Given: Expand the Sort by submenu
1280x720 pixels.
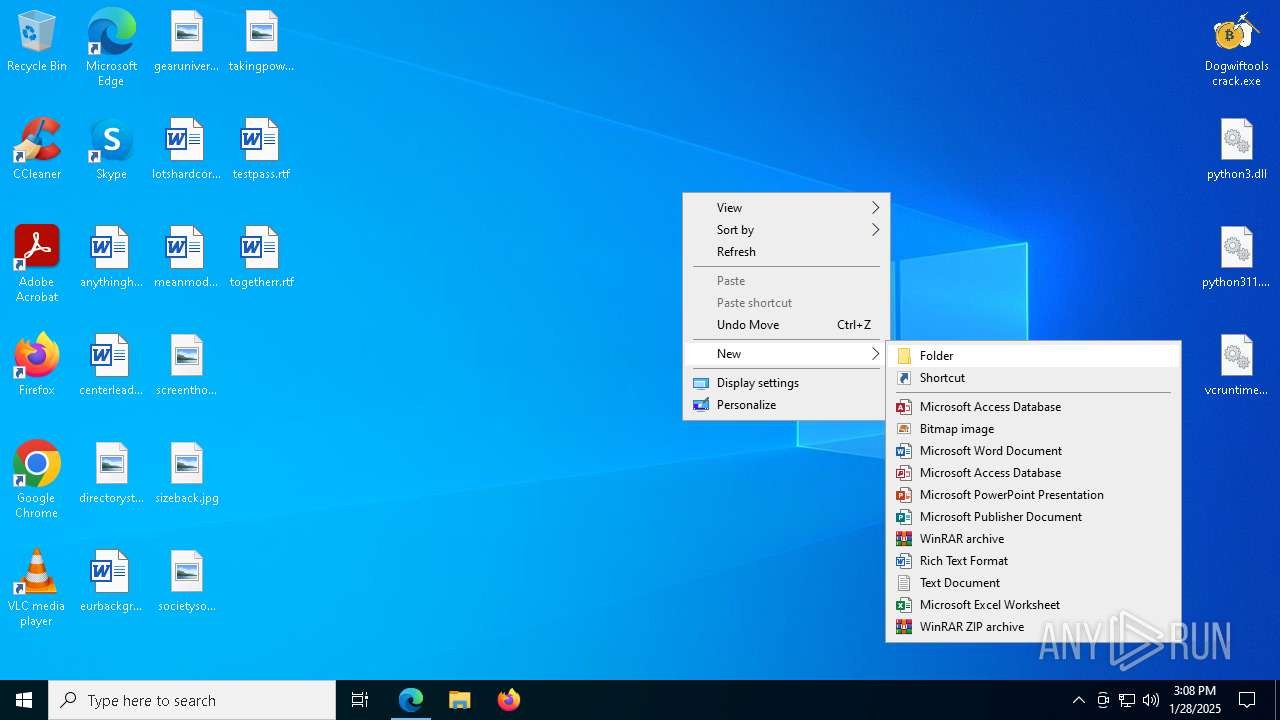Looking at the screenshot, I should 786,230.
